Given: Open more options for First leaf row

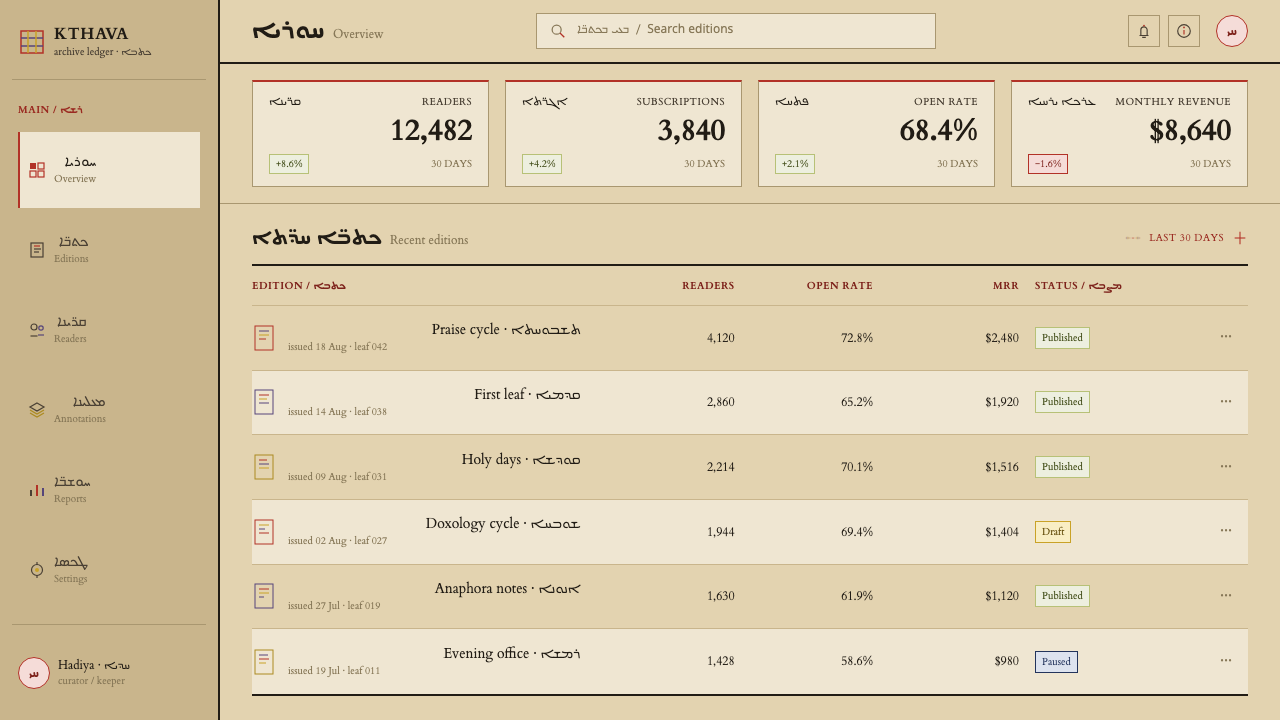Looking at the screenshot, I should click(x=1226, y=402).
